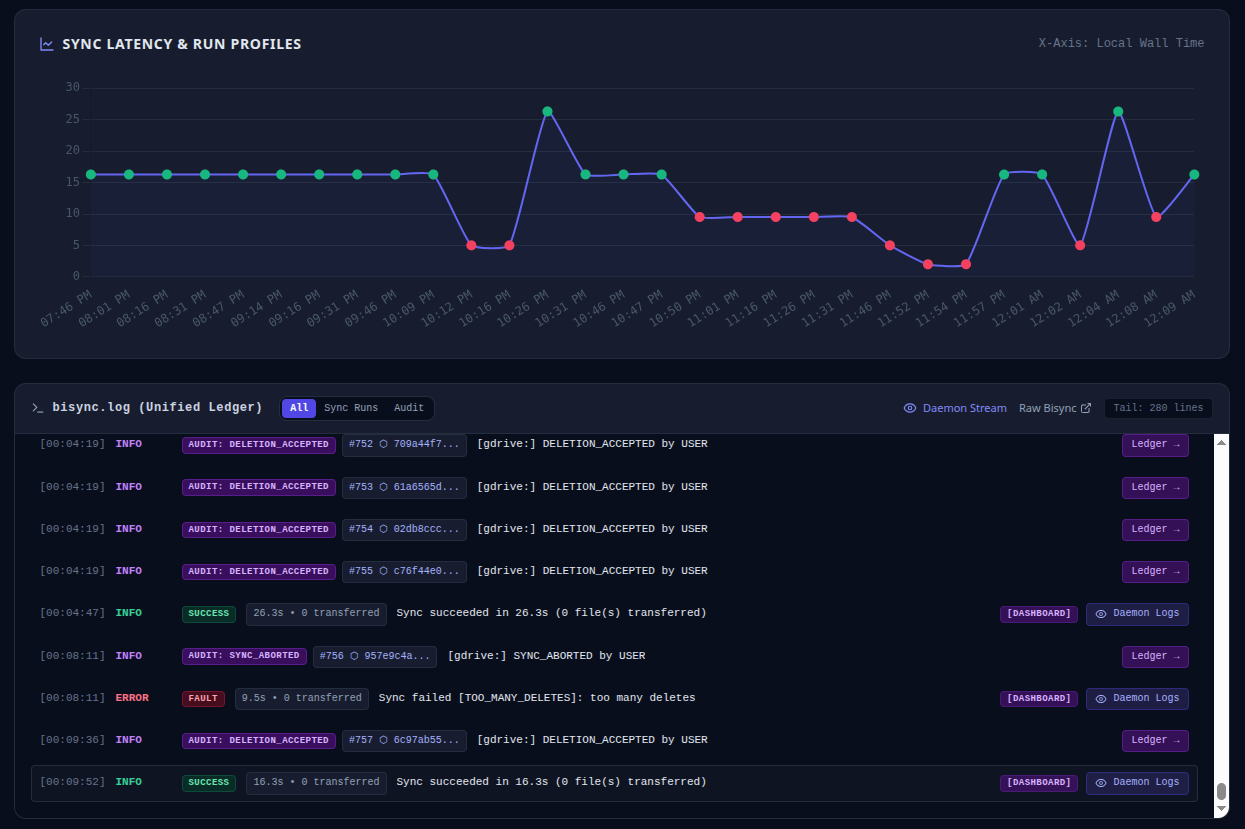Screen dimensions: 1245x829
Task: Click the eye icon in the 00:04:47 Daemon Logs button
Action: pos(1101,614)
